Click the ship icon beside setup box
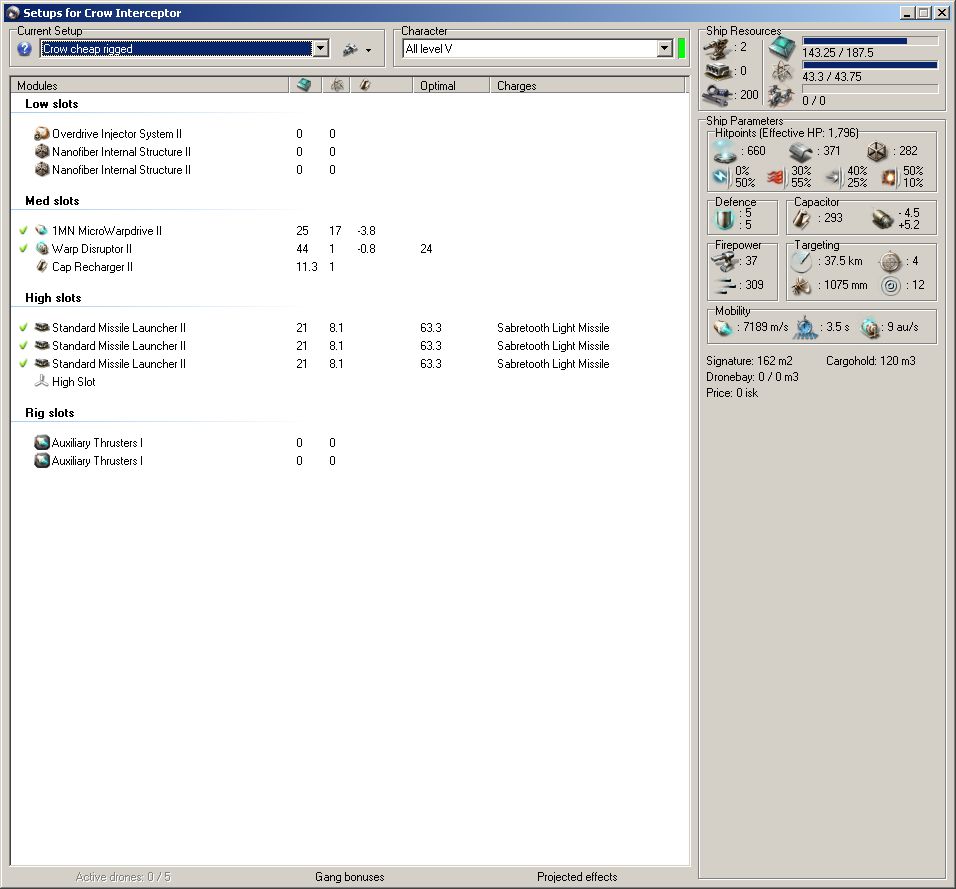 pyautogui.click(x=351, y=49)
